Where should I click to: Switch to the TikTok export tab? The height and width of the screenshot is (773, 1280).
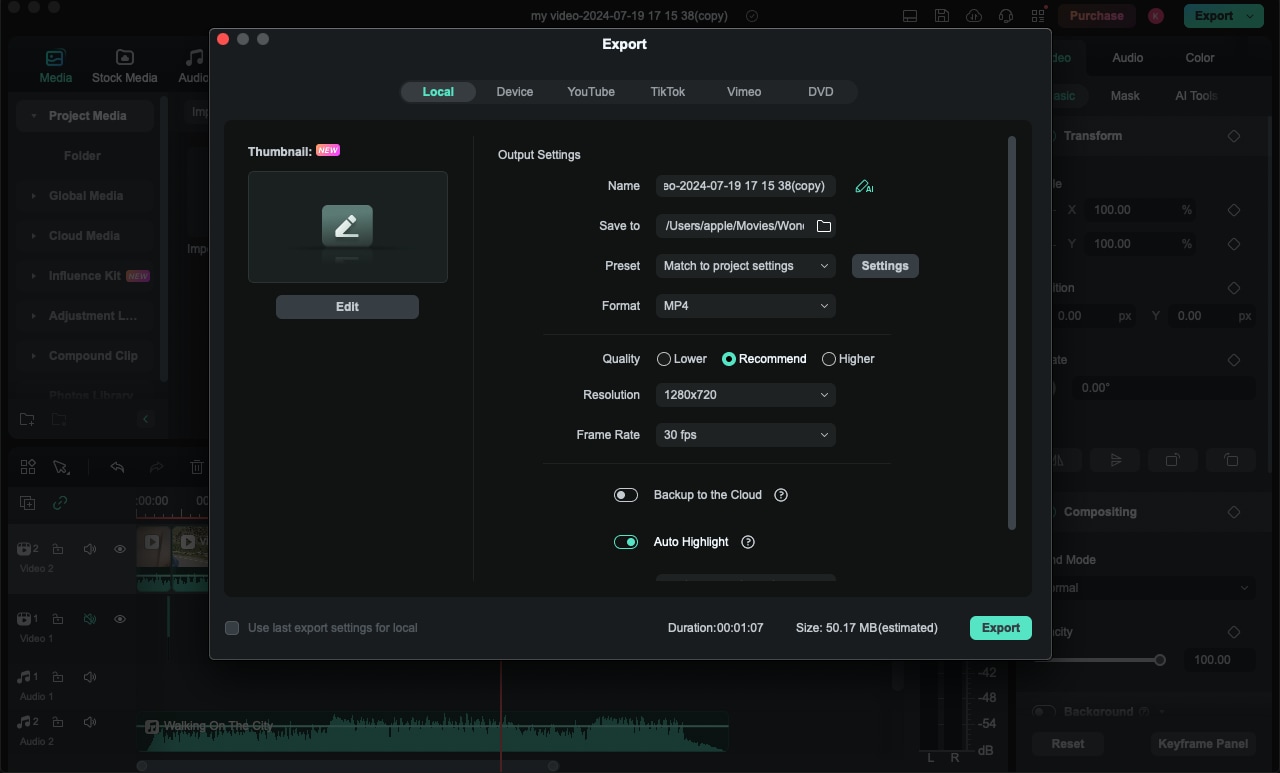click(x=668, y=92)
